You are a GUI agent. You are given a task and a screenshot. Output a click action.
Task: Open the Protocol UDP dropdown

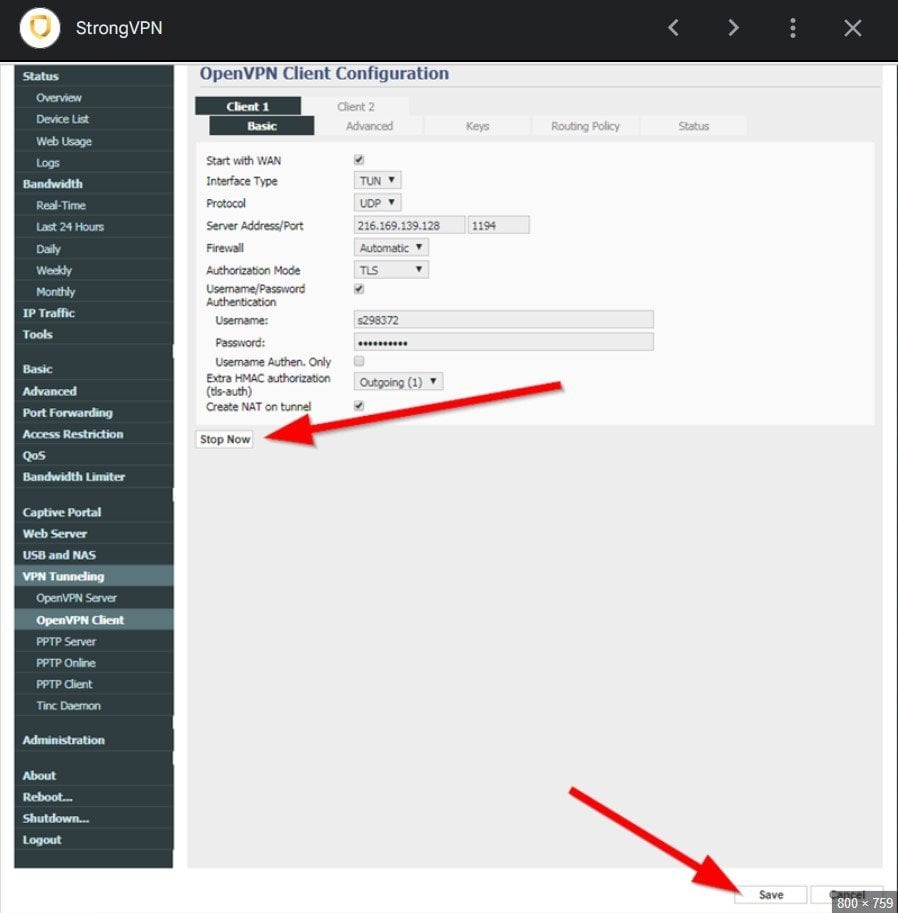377,203
